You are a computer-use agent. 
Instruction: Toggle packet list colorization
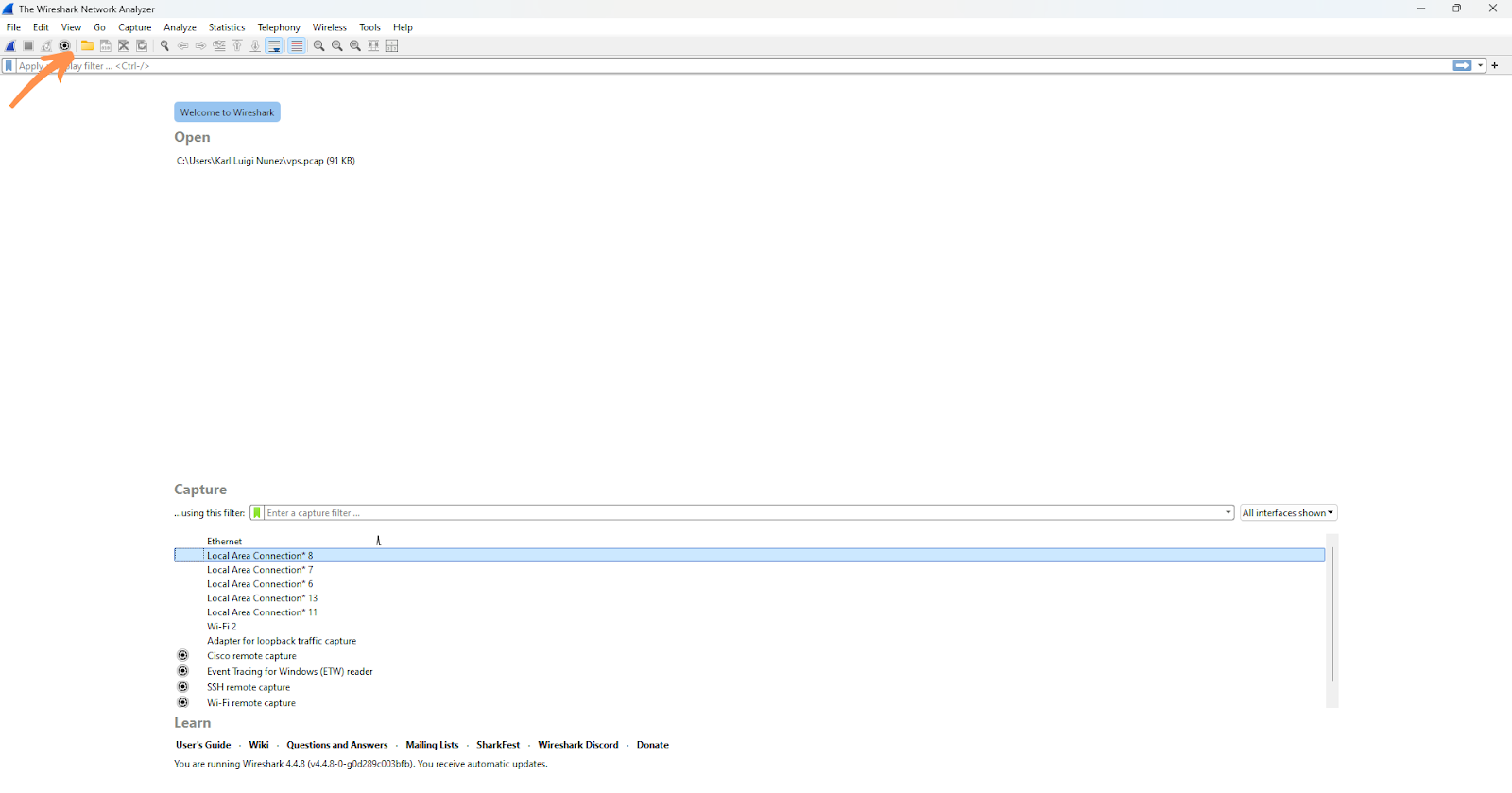(297, 45)
